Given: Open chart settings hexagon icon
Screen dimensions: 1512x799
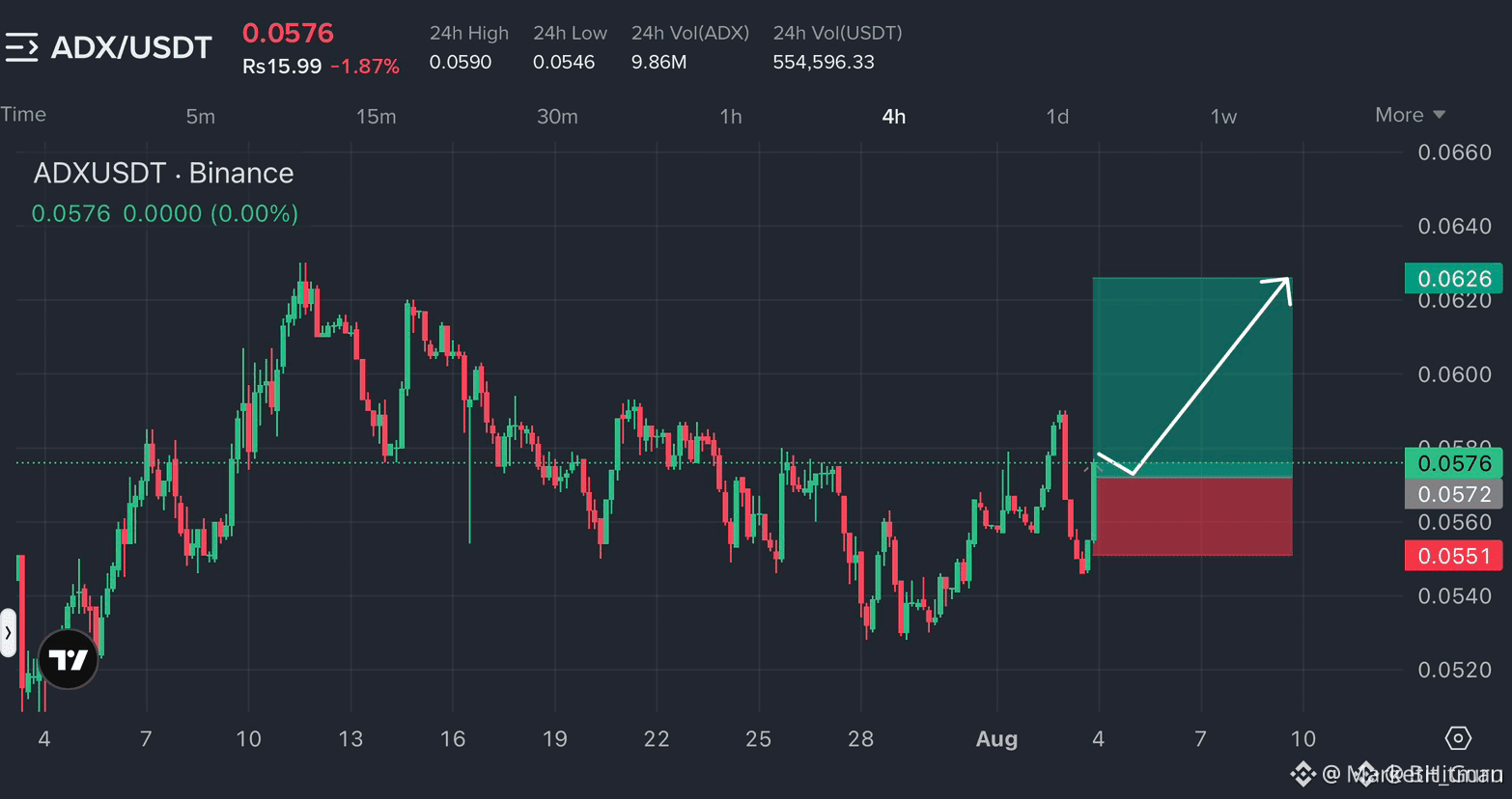Looking at the screenshot, I should click(x=1458, y=738).
